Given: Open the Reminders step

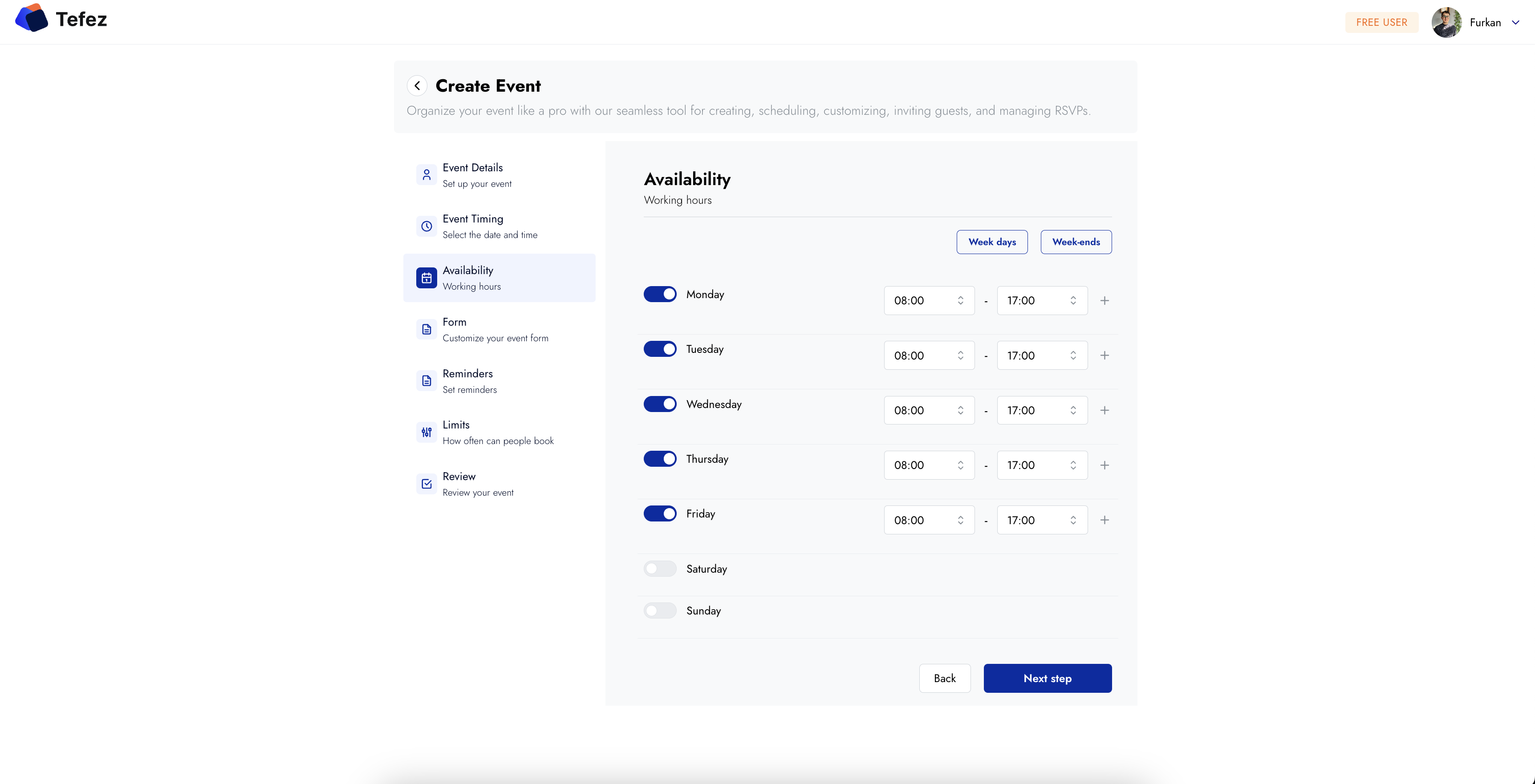Looking at the screenshot, I should click(499, 381).
